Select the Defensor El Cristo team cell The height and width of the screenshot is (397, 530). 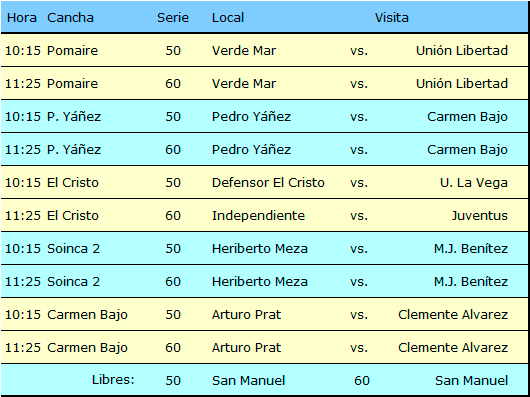tap(268, 183)
